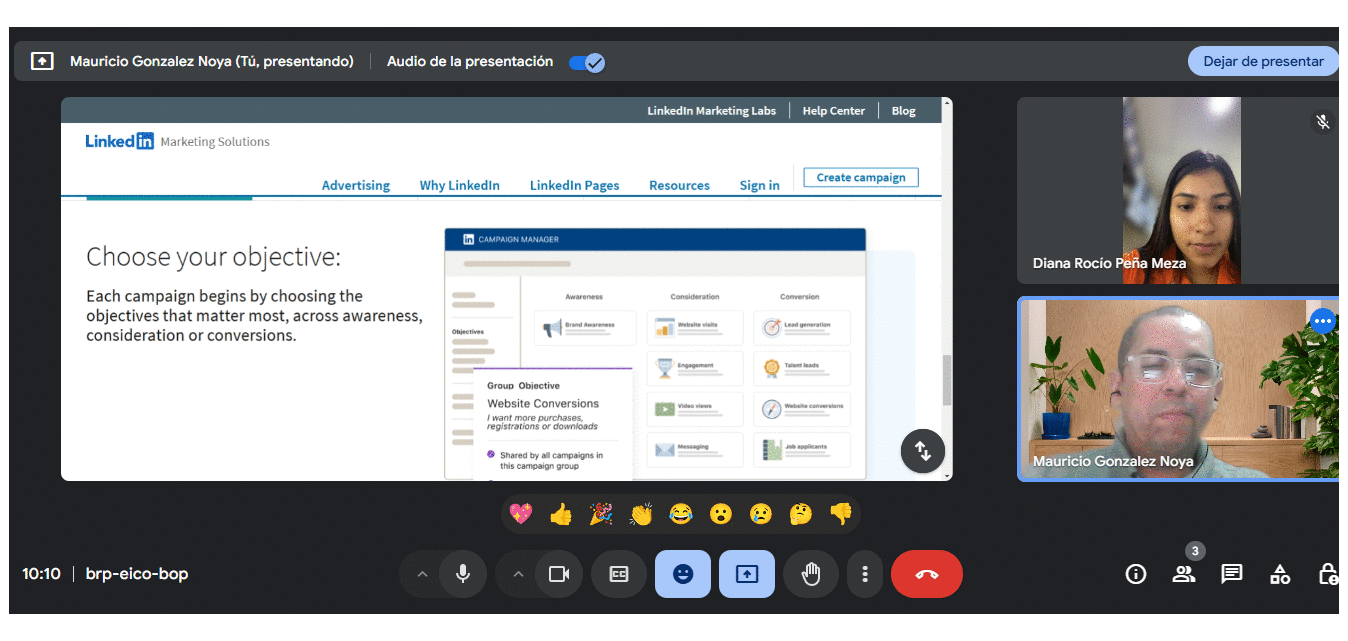
Task: Click meeting code brp-eico-bop
Action: point(137,574)
